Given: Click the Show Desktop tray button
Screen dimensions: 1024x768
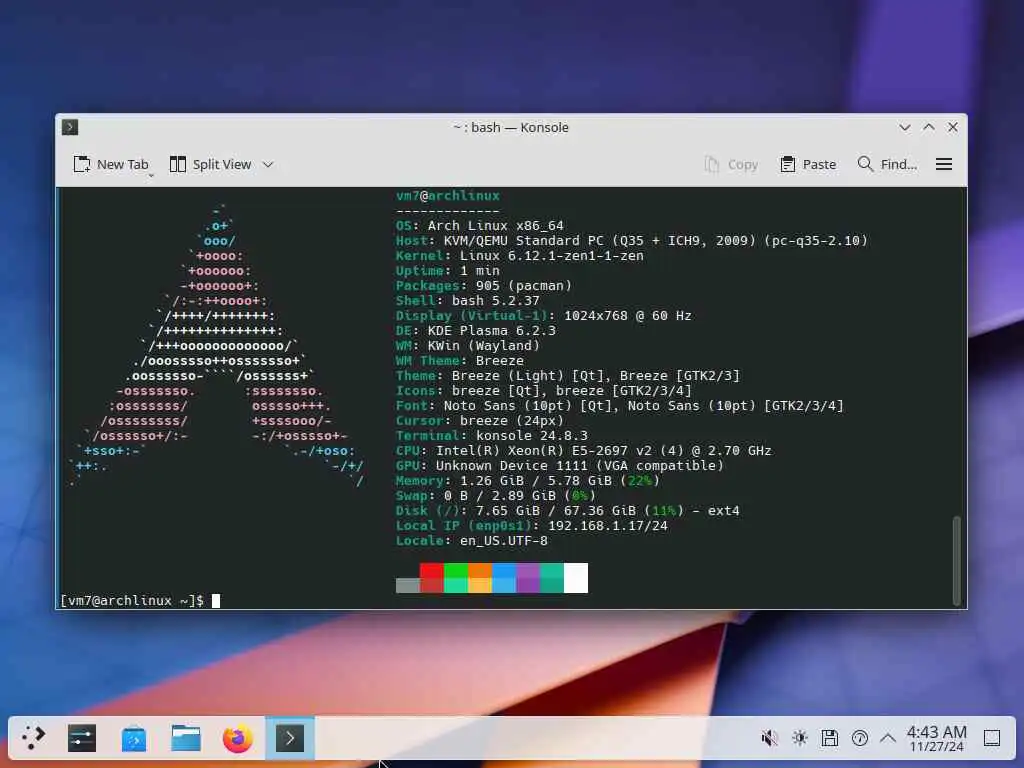Looking at the screenshot, I should click(x=992, y=738).
